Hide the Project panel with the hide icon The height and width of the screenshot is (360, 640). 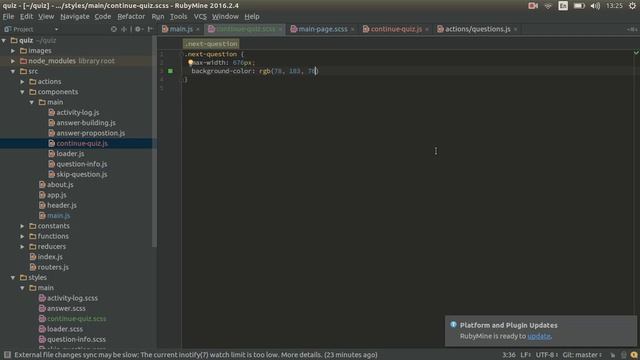pos(150,29)
